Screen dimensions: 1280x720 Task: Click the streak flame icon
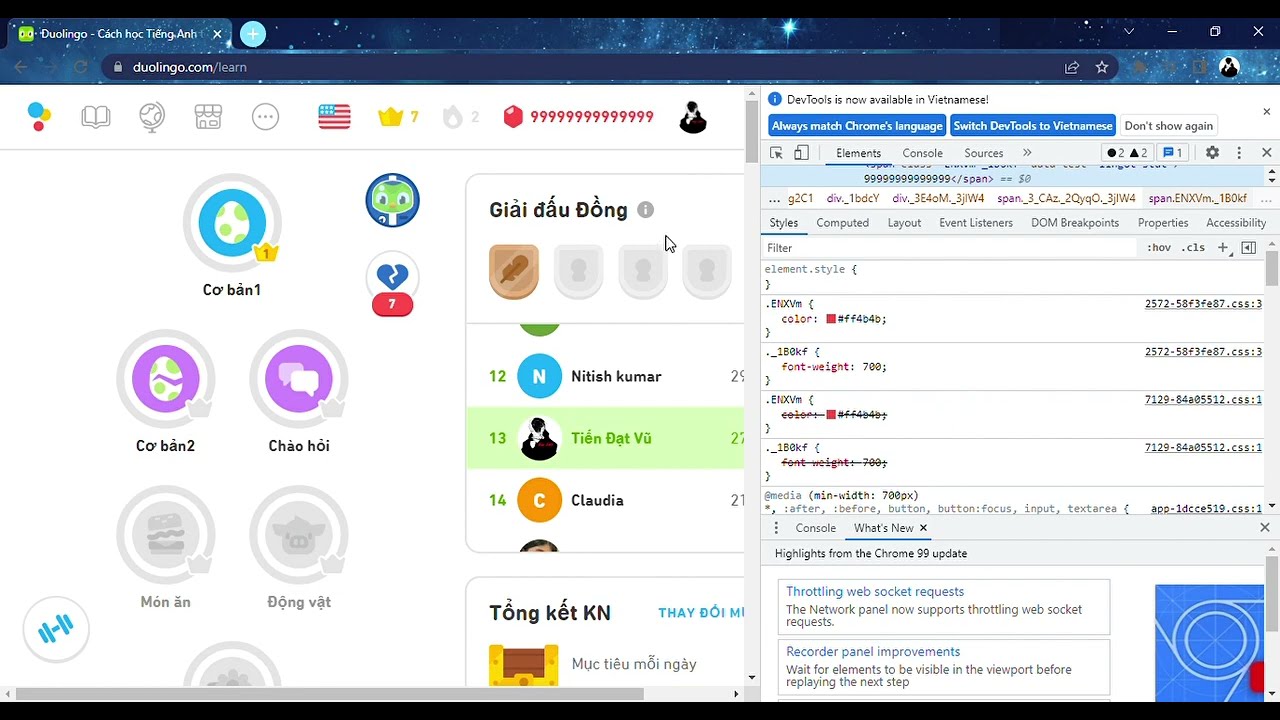point(453,117)
